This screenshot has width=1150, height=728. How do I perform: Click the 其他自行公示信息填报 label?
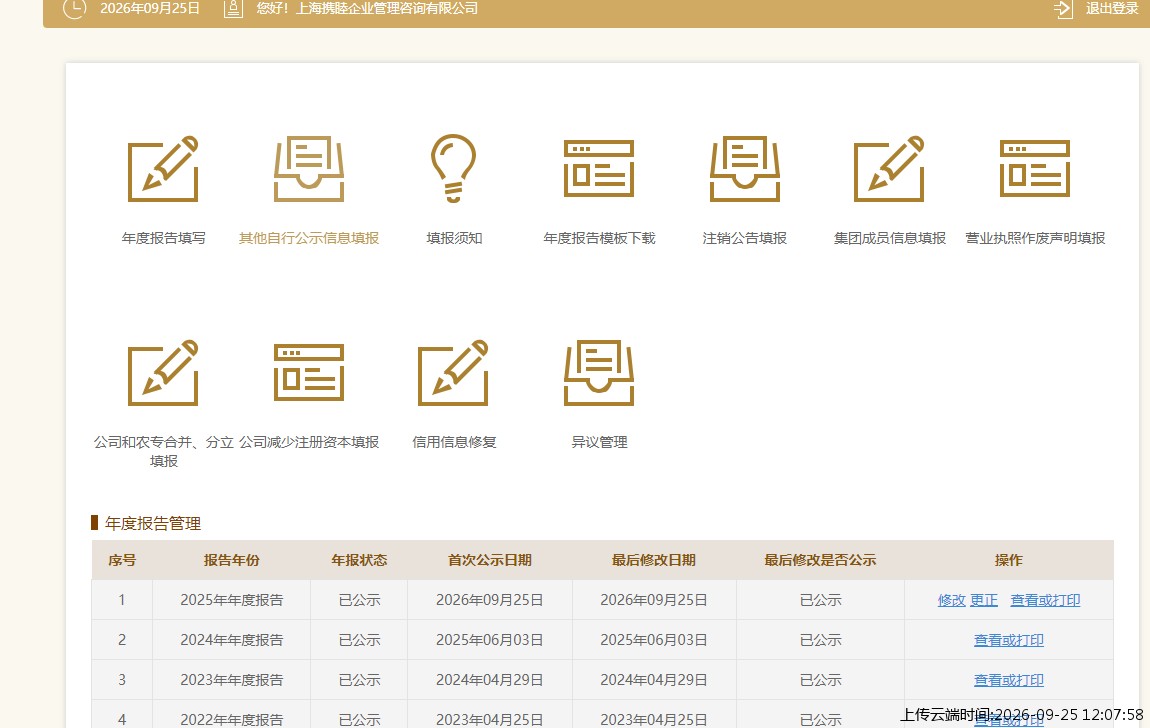click(x=309, y=238)
